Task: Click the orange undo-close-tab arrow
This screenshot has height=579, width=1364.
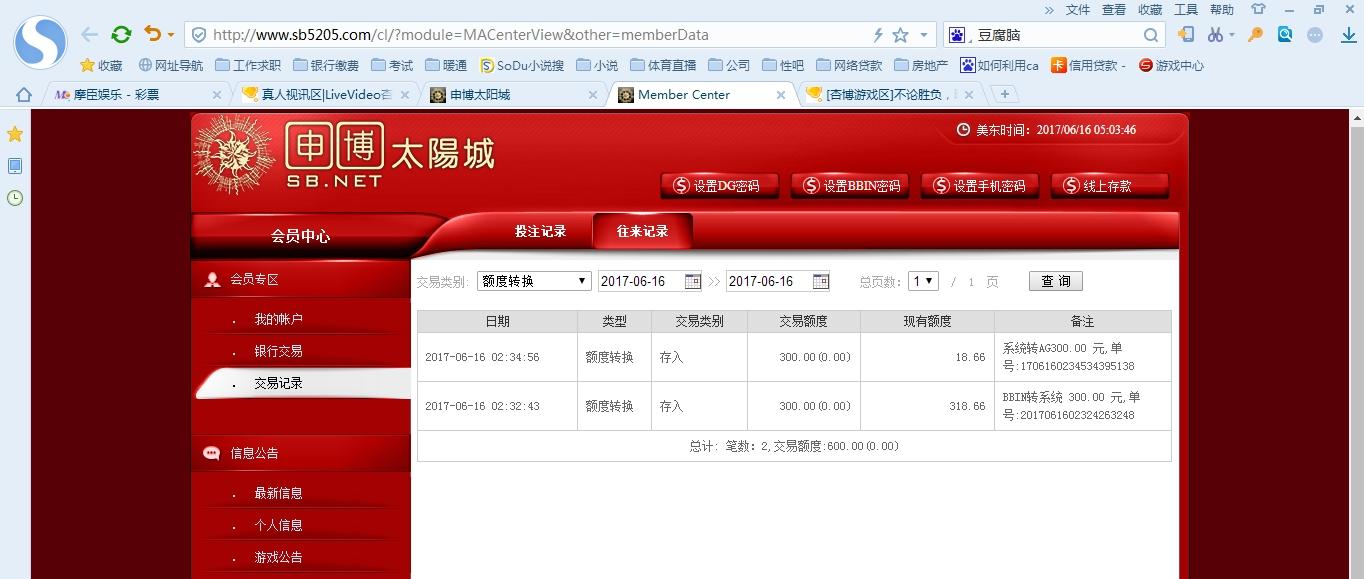Action: 152,34
